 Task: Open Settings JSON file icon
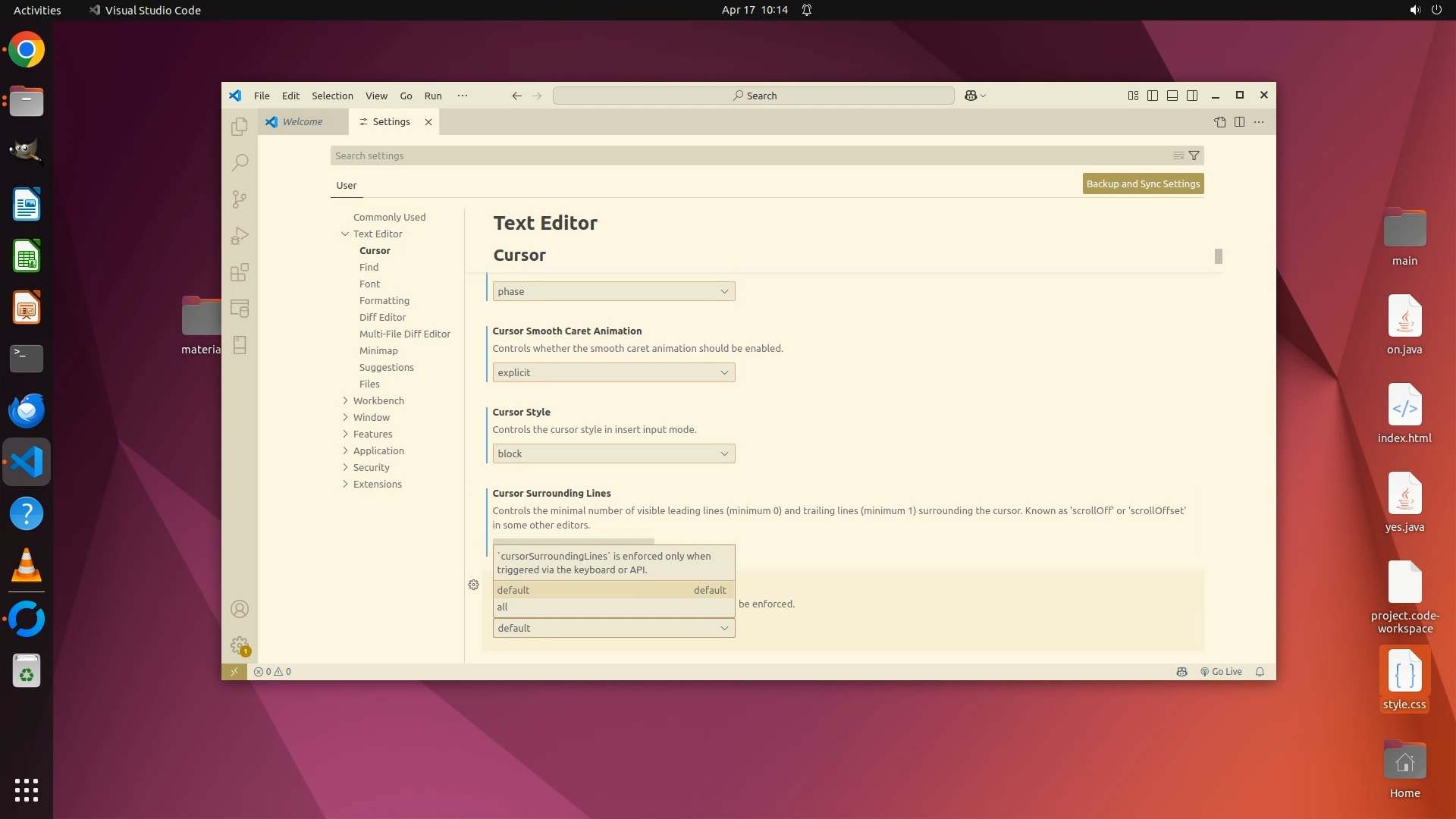(x=1219, y=121)
